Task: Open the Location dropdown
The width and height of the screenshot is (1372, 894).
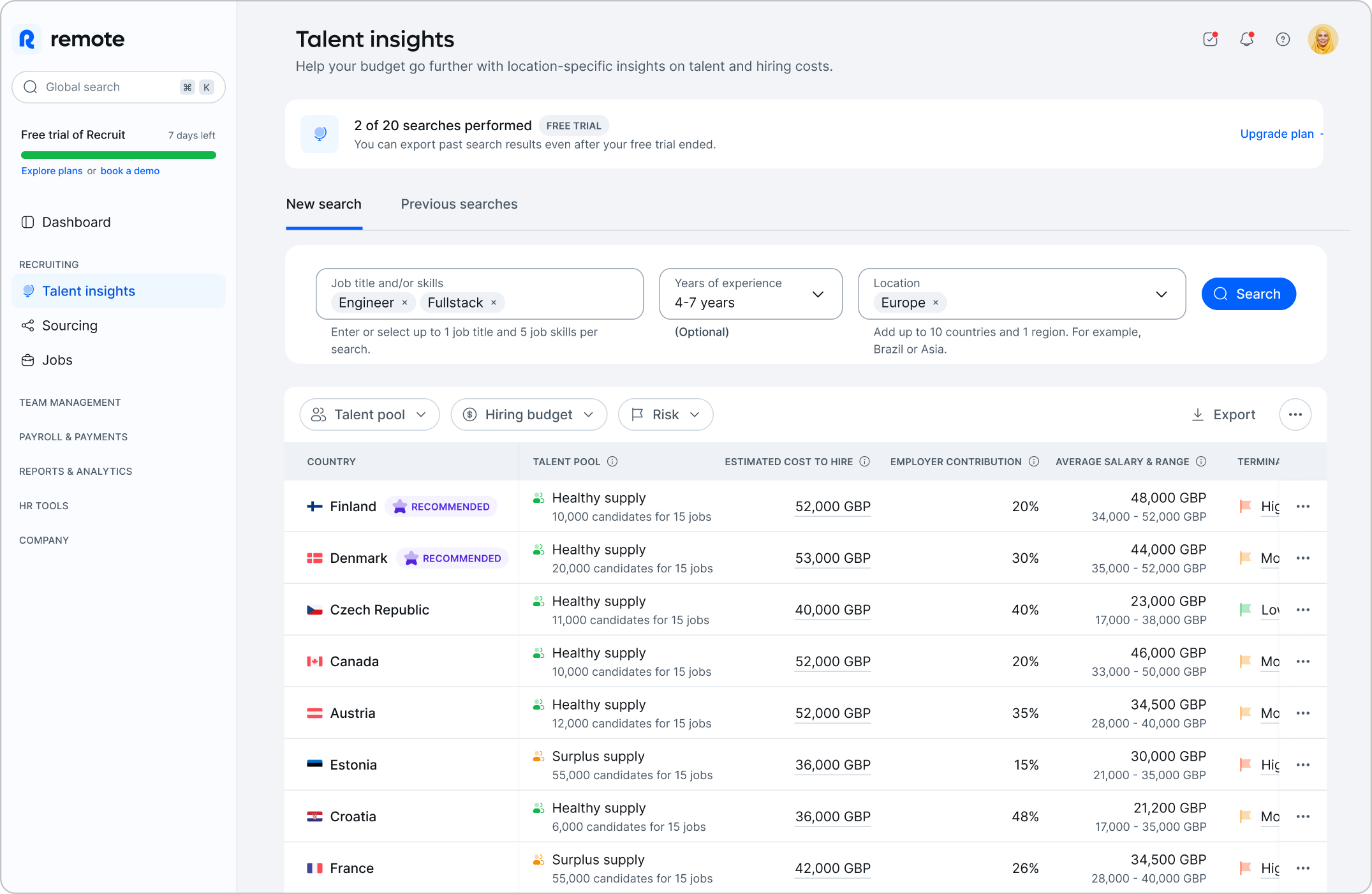Action: (x=1161, y=294)
